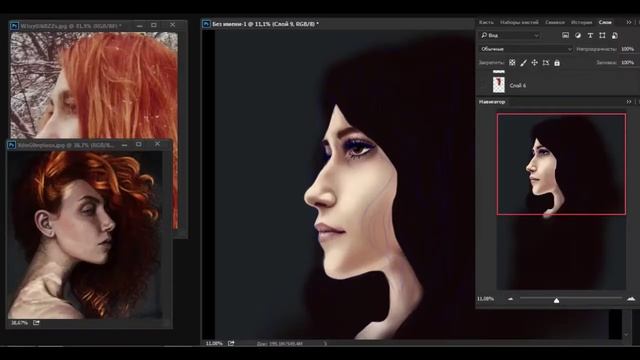This screenshot has height=360, width=640.
Task: Click the lock all padlock icon
Action: pyautogui.click(x=557, y=62)
